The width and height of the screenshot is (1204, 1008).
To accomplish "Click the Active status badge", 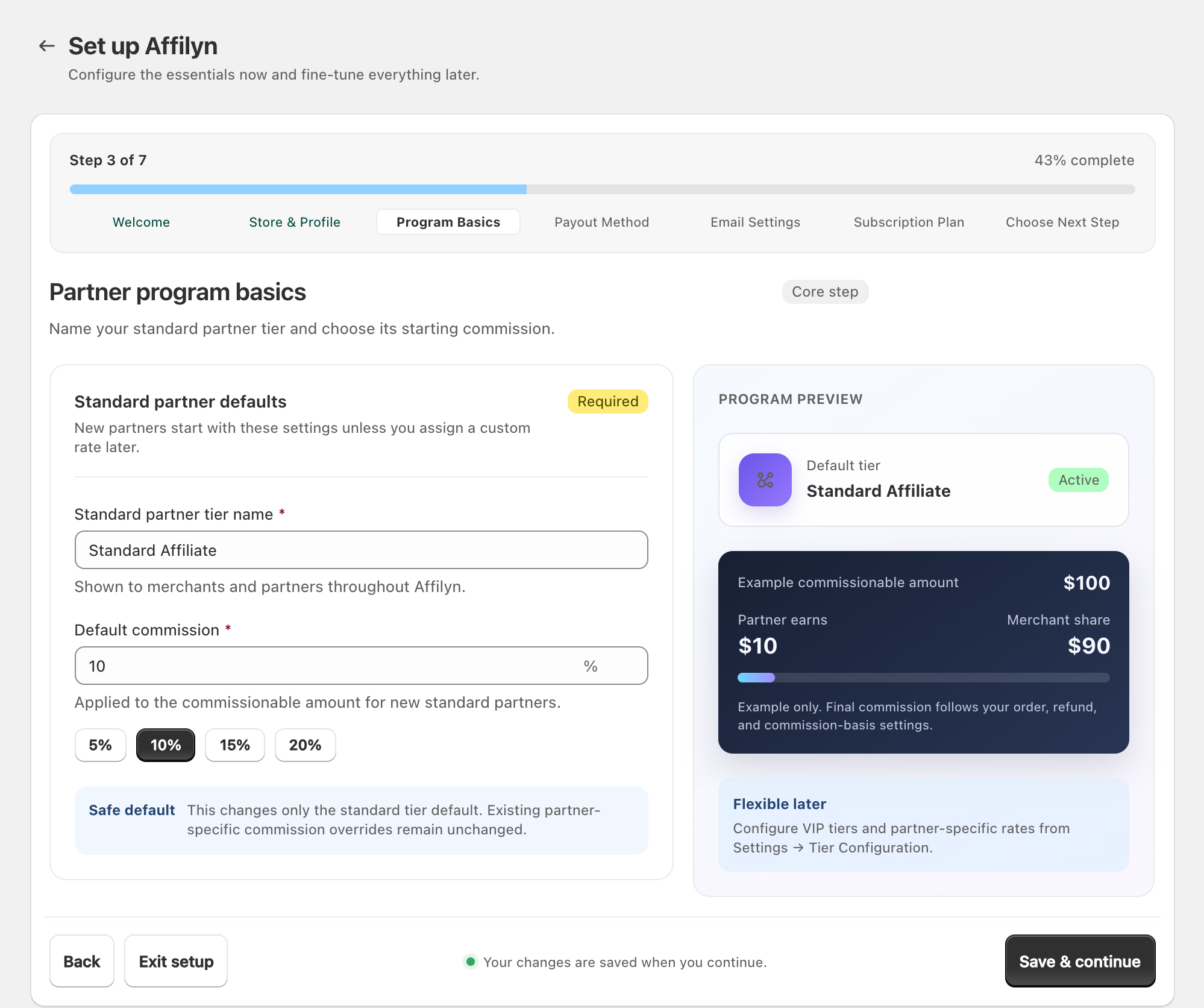I will 1079,480.
